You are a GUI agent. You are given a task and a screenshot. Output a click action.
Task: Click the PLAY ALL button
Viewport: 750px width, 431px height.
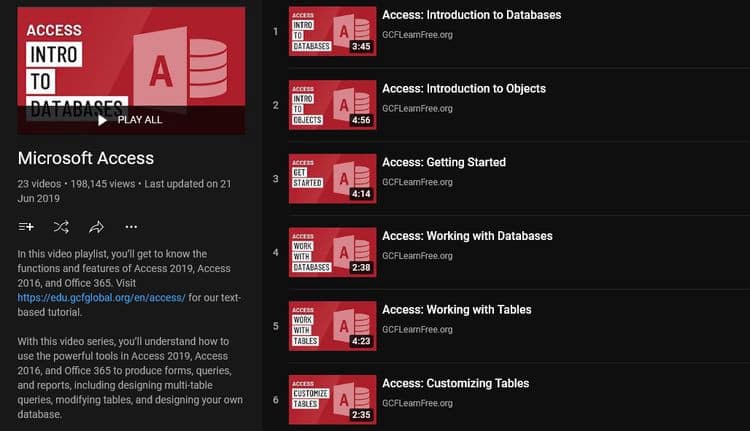tap(131, 120)
